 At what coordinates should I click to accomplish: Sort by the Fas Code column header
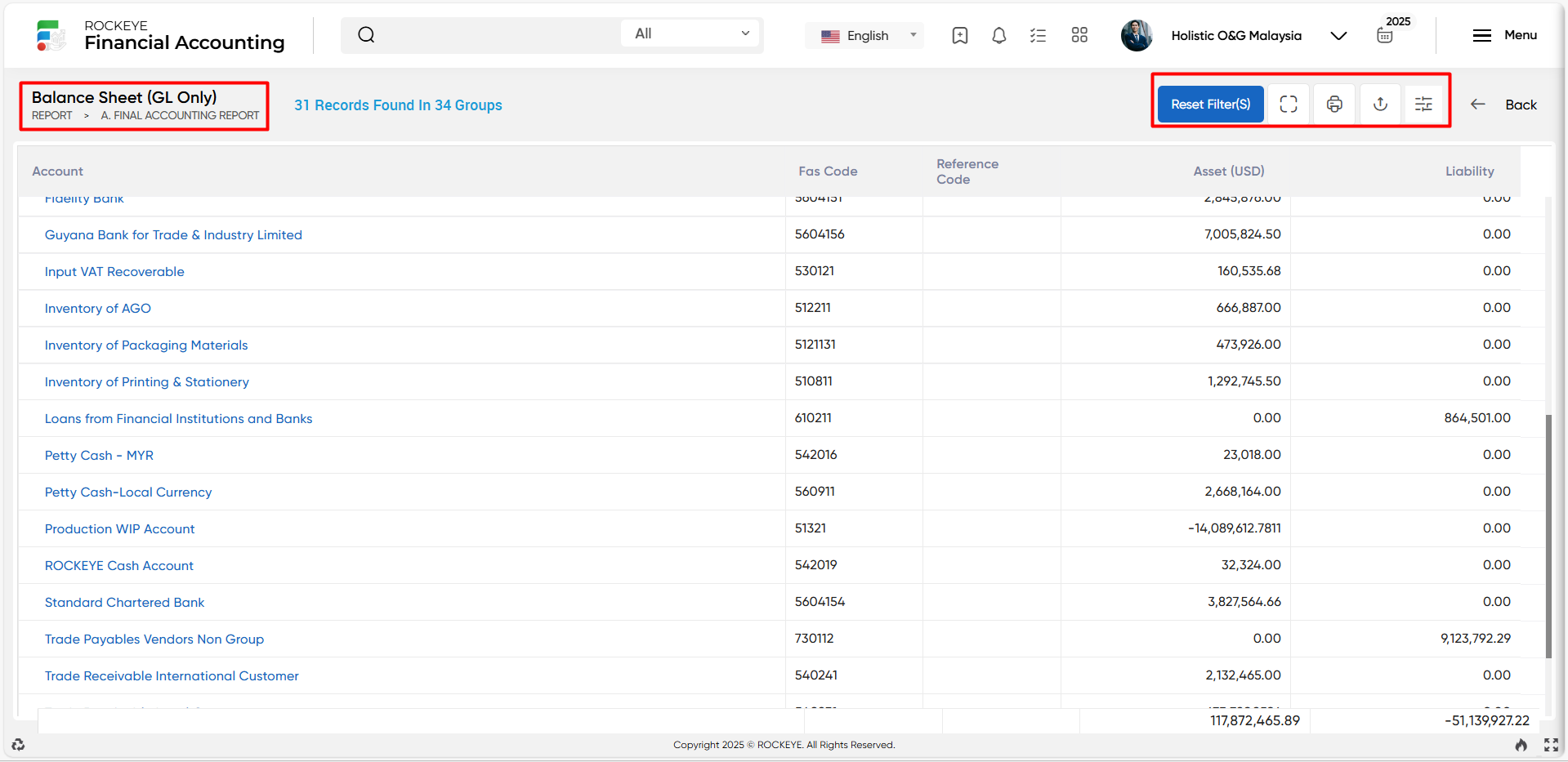[828, 172]
